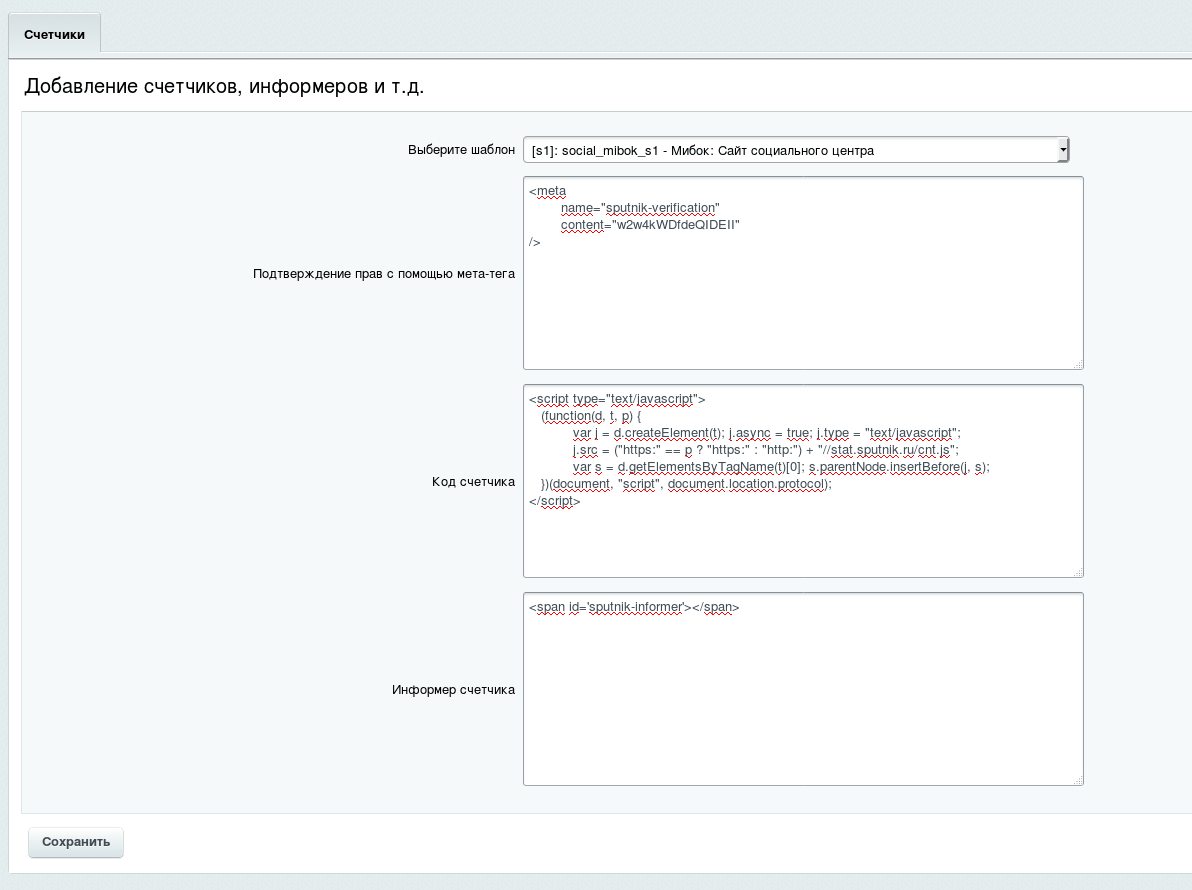
Task: Click the line with d.createElement(t)
Action: click(766, 433)
